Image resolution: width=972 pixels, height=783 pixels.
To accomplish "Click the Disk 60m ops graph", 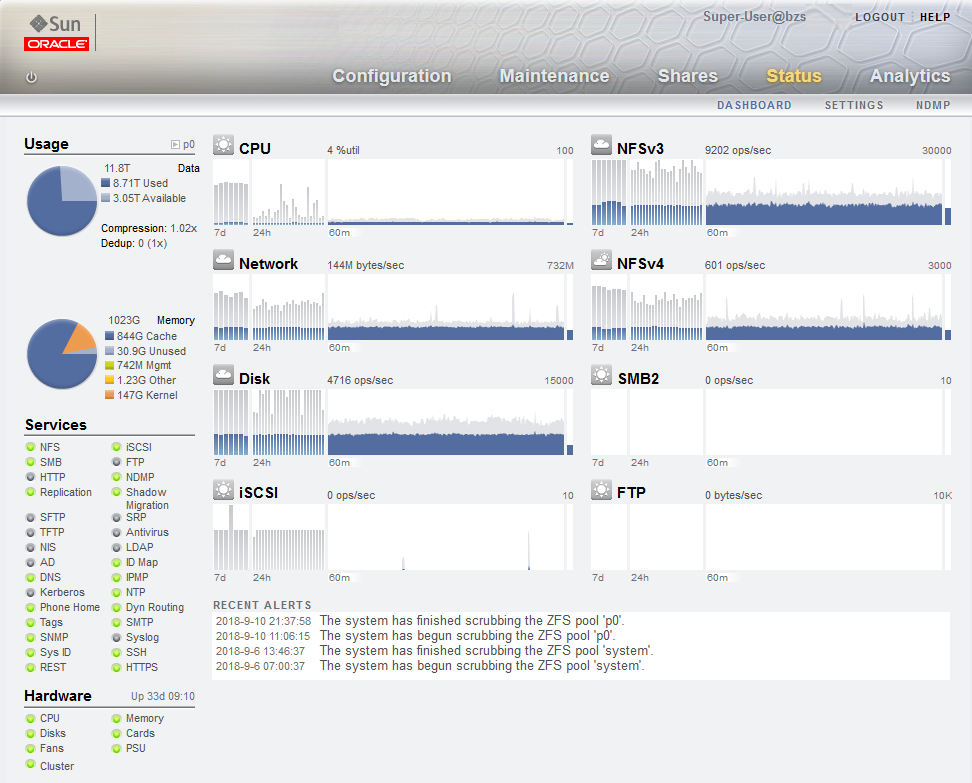I will coord(446,422).
